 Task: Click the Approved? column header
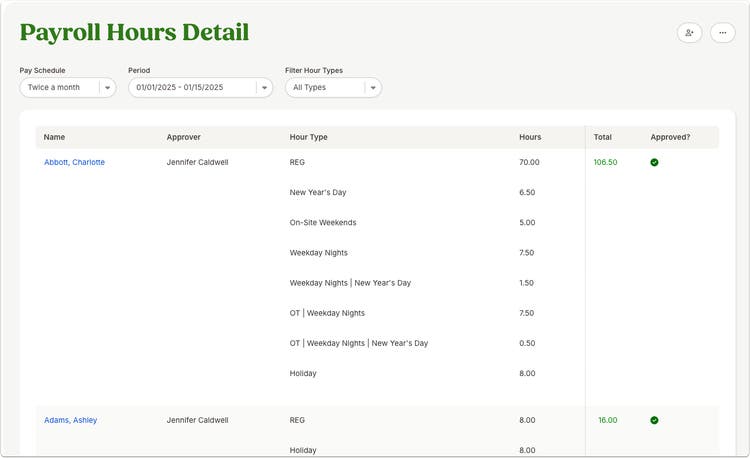click(x=670, y=137)
